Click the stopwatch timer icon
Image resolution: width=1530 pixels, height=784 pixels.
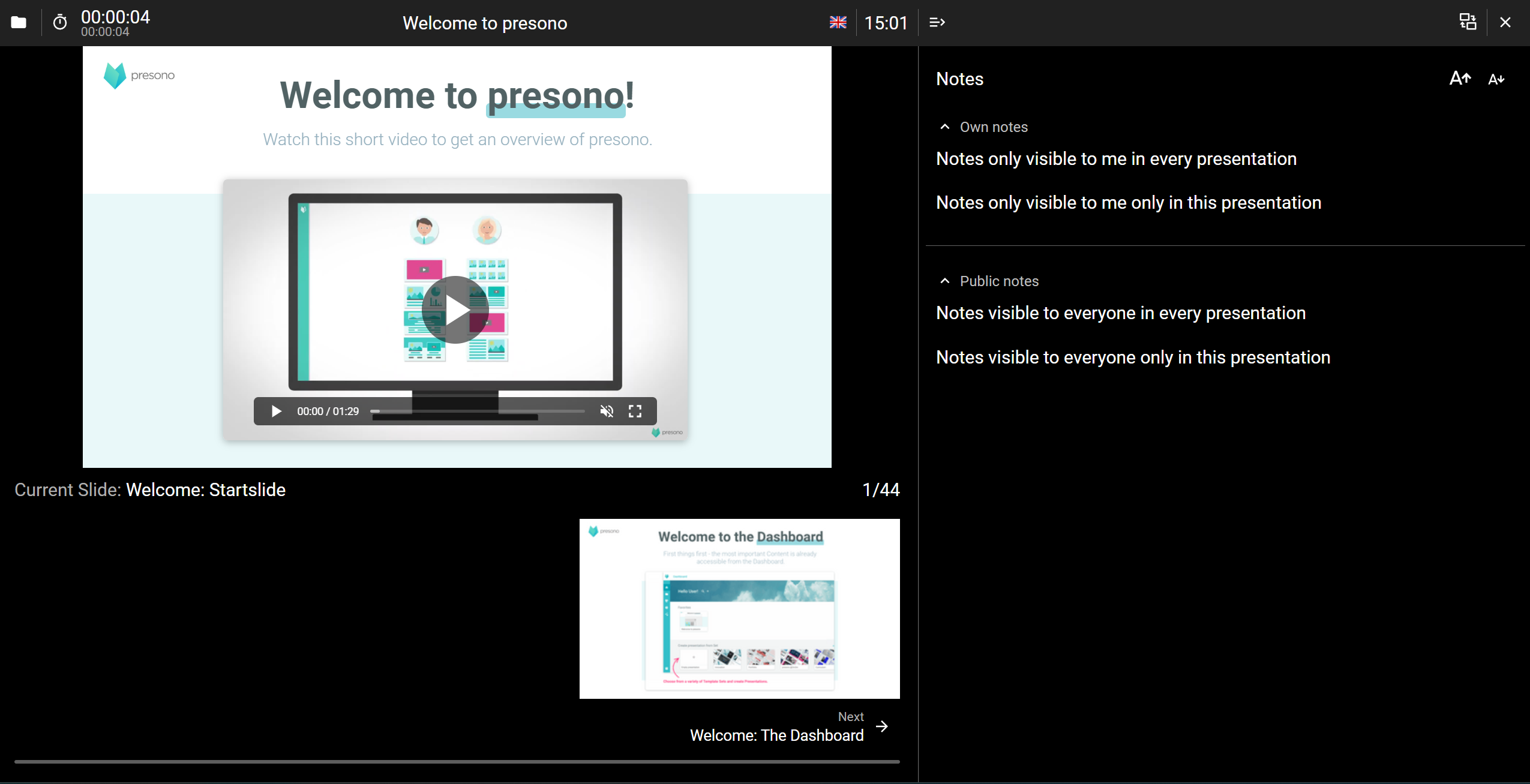[60, 23]
